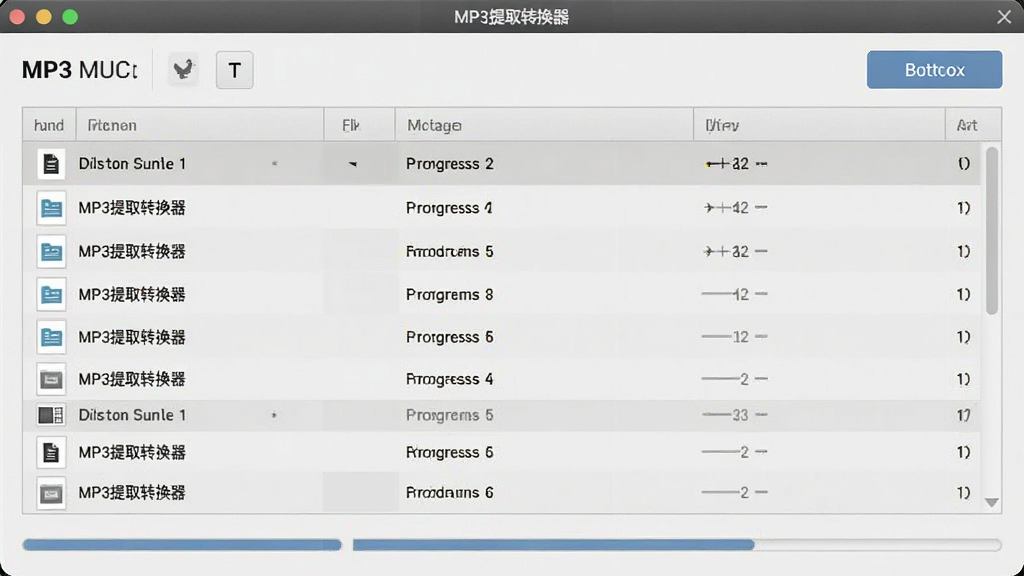
Task: Click the document icon in the Frrogresss 6 row
Action: (x=51, y=452)
